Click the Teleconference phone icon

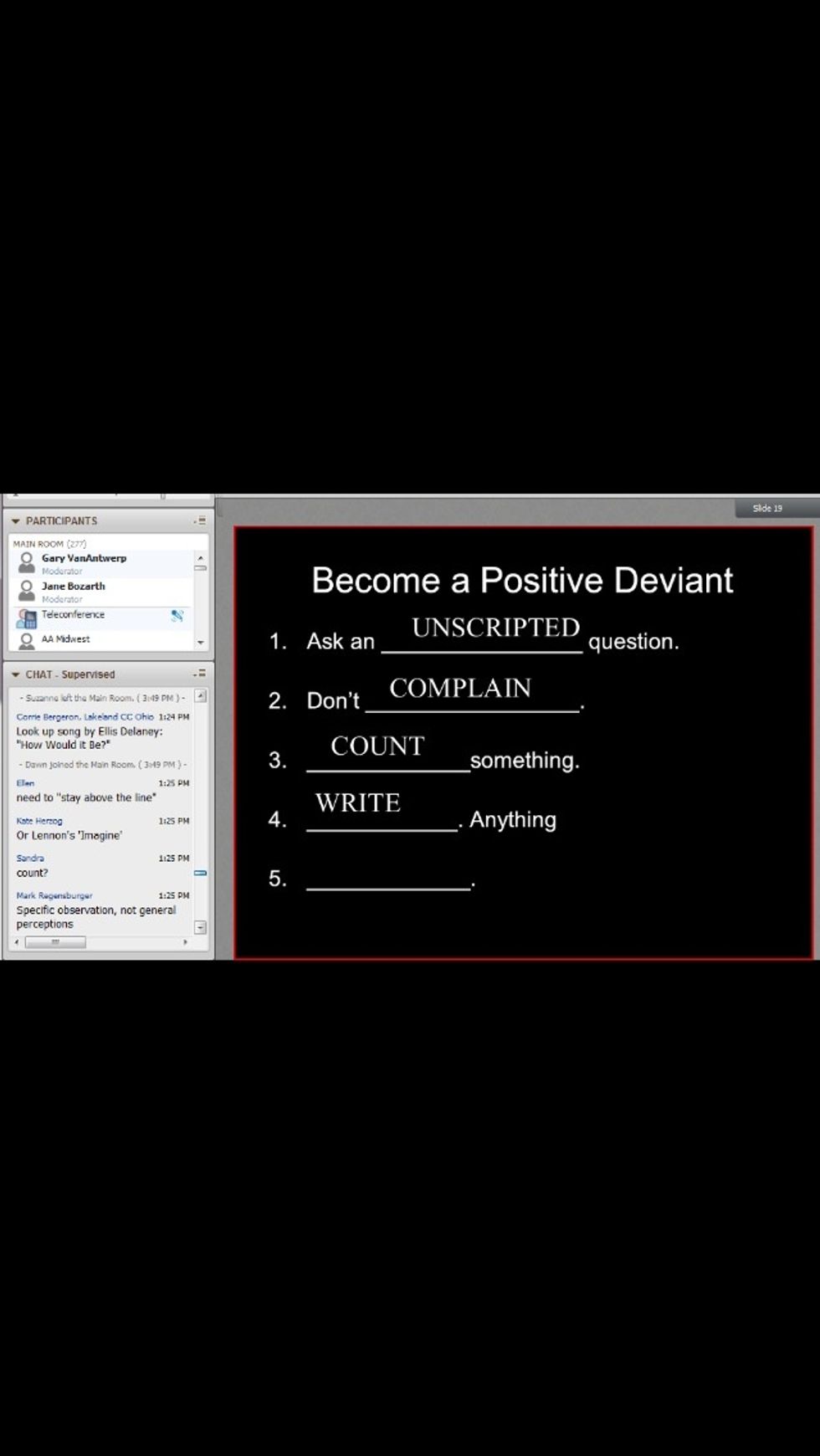point(27,618)
